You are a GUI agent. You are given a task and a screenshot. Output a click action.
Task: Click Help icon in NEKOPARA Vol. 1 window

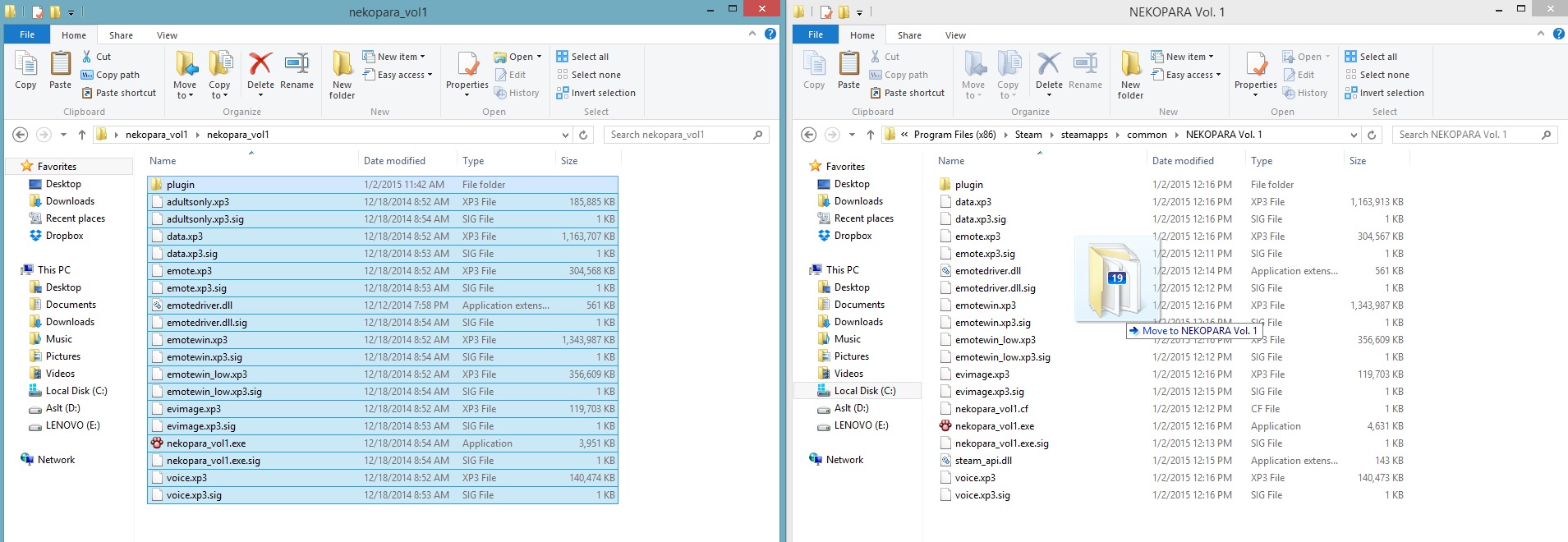1559,34
